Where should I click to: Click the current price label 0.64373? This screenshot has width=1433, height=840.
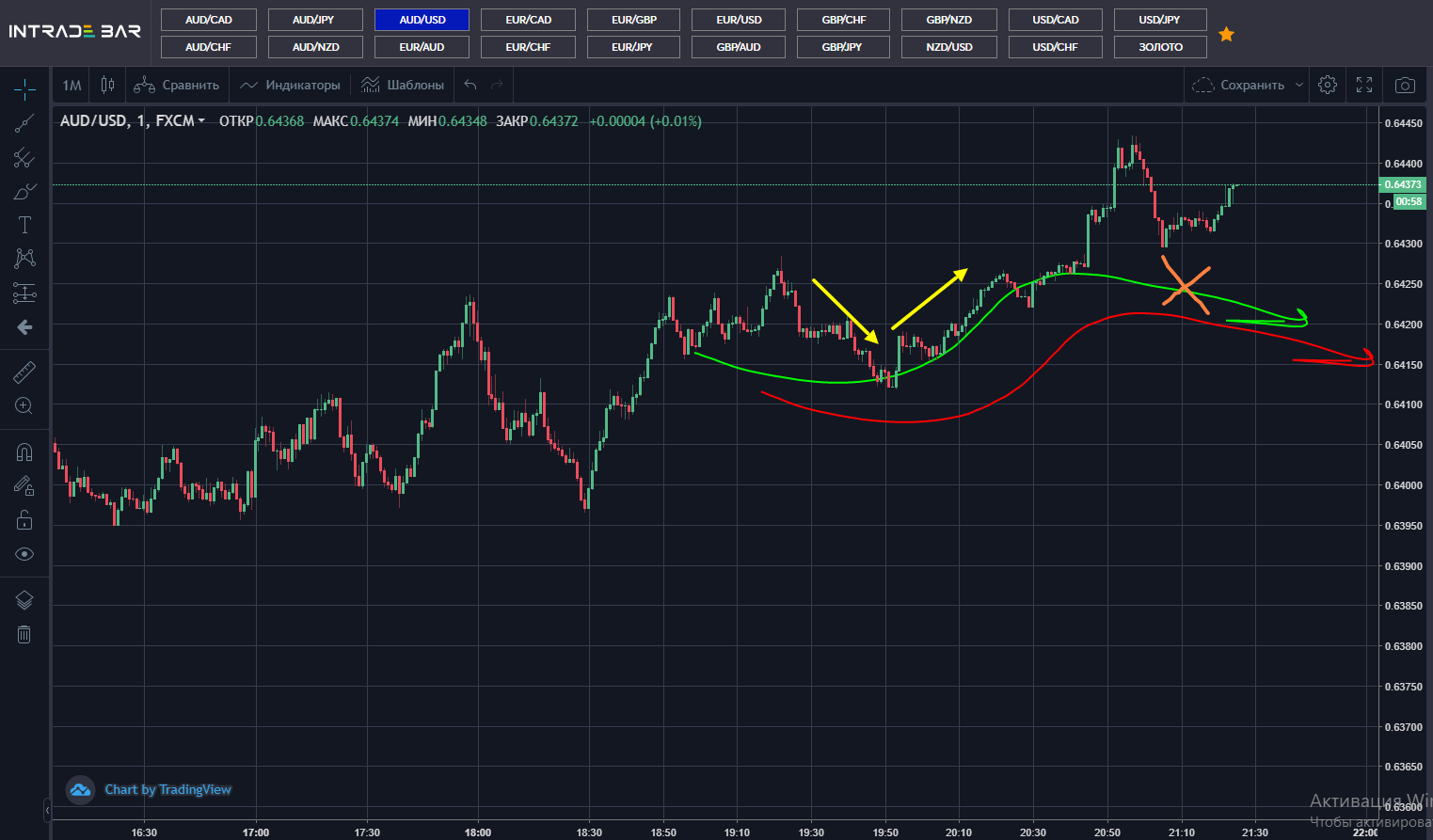pyautogui.click(x=1403, y=184)
